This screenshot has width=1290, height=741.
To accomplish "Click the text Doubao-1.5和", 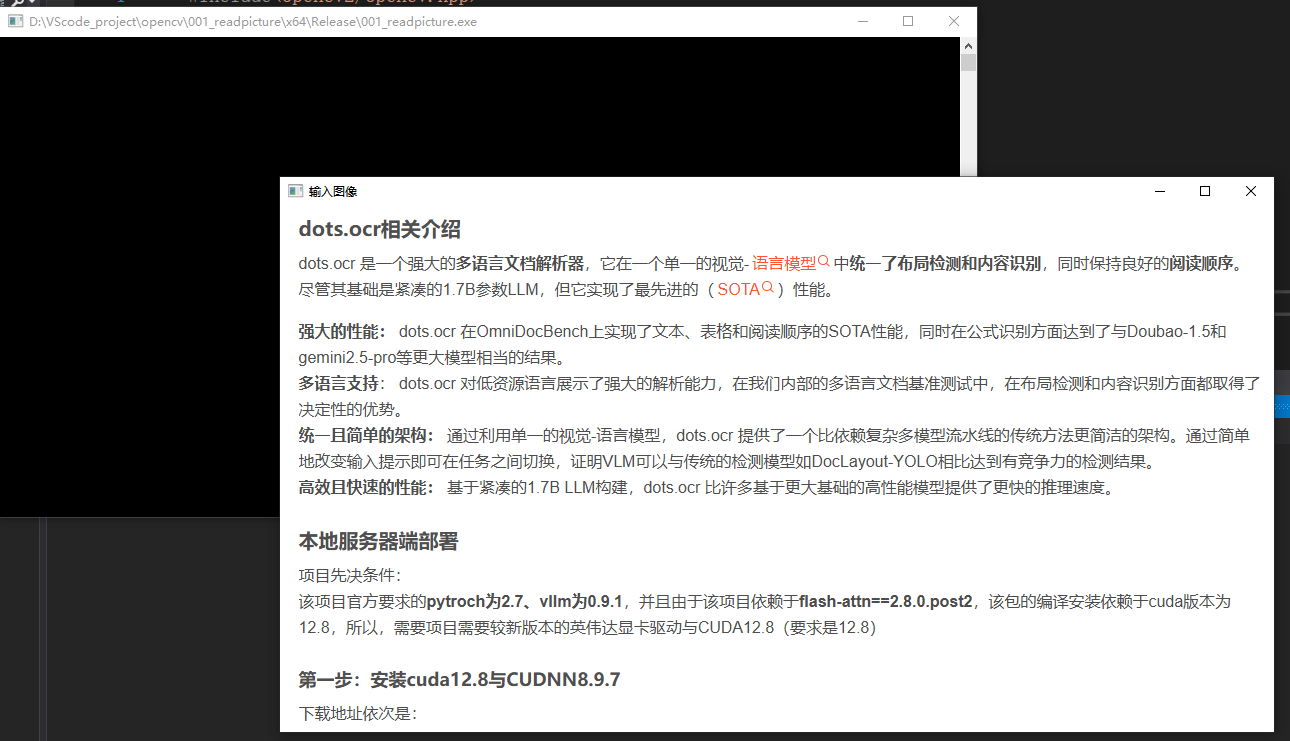I will click(1177, 332).
